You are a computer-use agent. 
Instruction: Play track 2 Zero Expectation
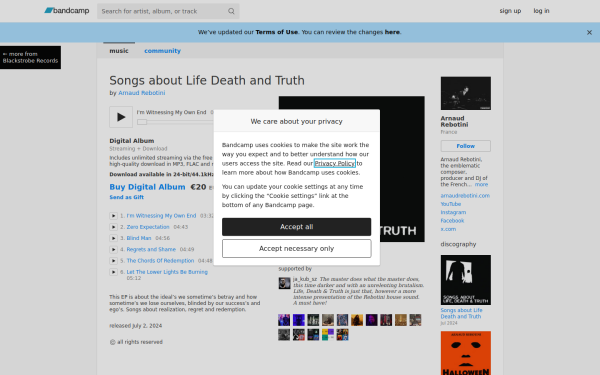[x=113, y=227]
